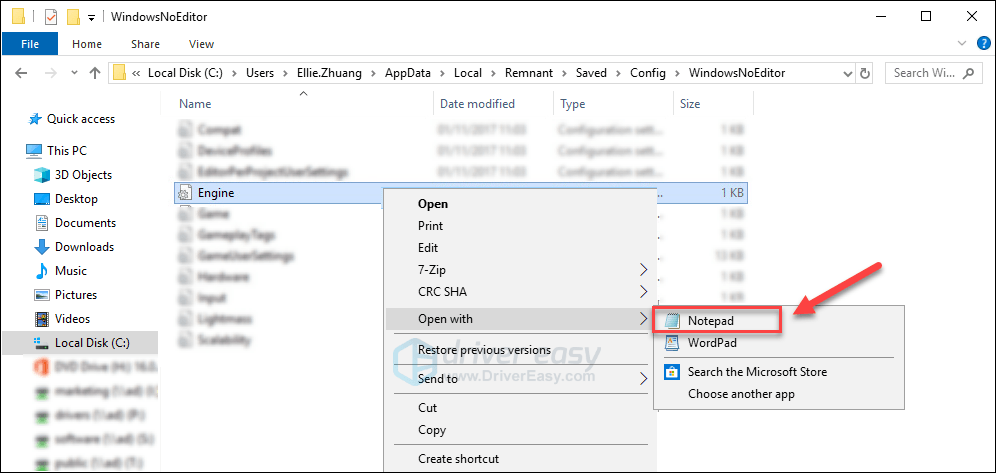Select the Engine file name
The width and height of the screenshot is (996, 473).
[x=216, y=193]
